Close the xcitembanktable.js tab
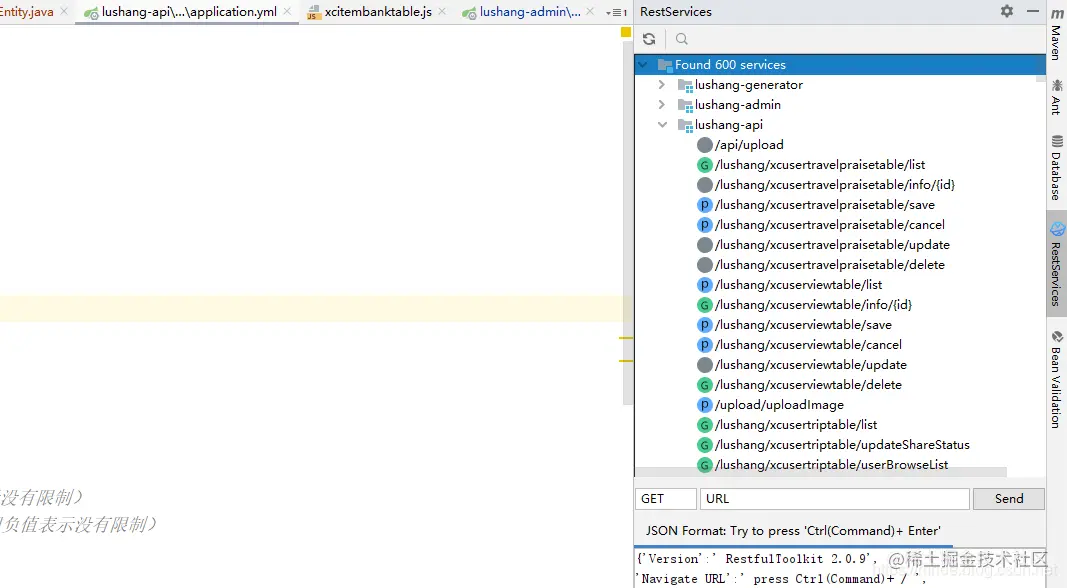The image size is (1067, 588). (442, 11)
